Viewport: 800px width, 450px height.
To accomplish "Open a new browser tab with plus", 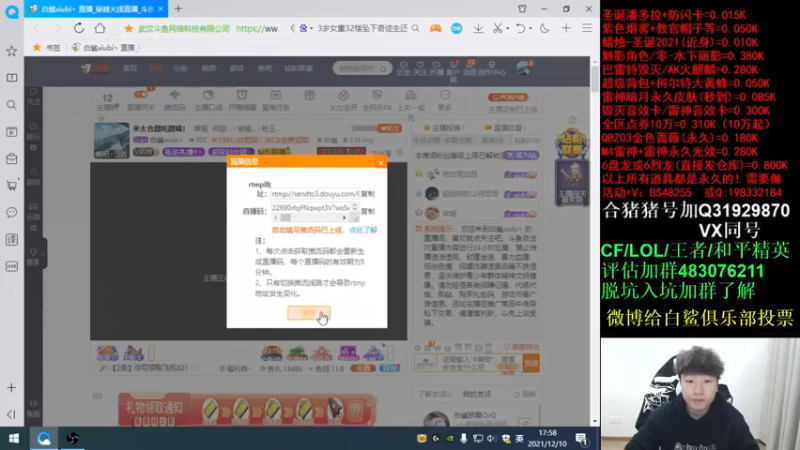I will pyautogui.click(x=179, y=9).
